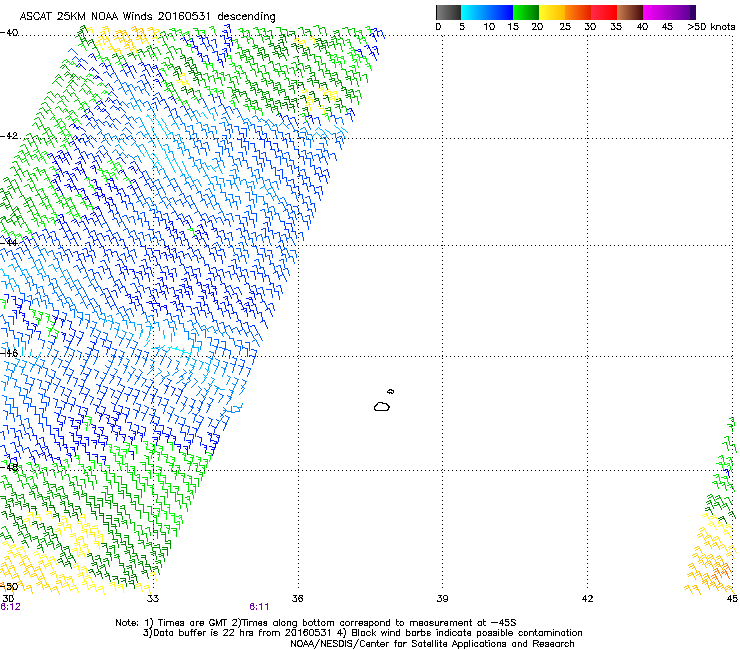The height and width of the screenshot is (650, 740).
Task: Click the 33 longitude label
Action: [x=153, y=599]
